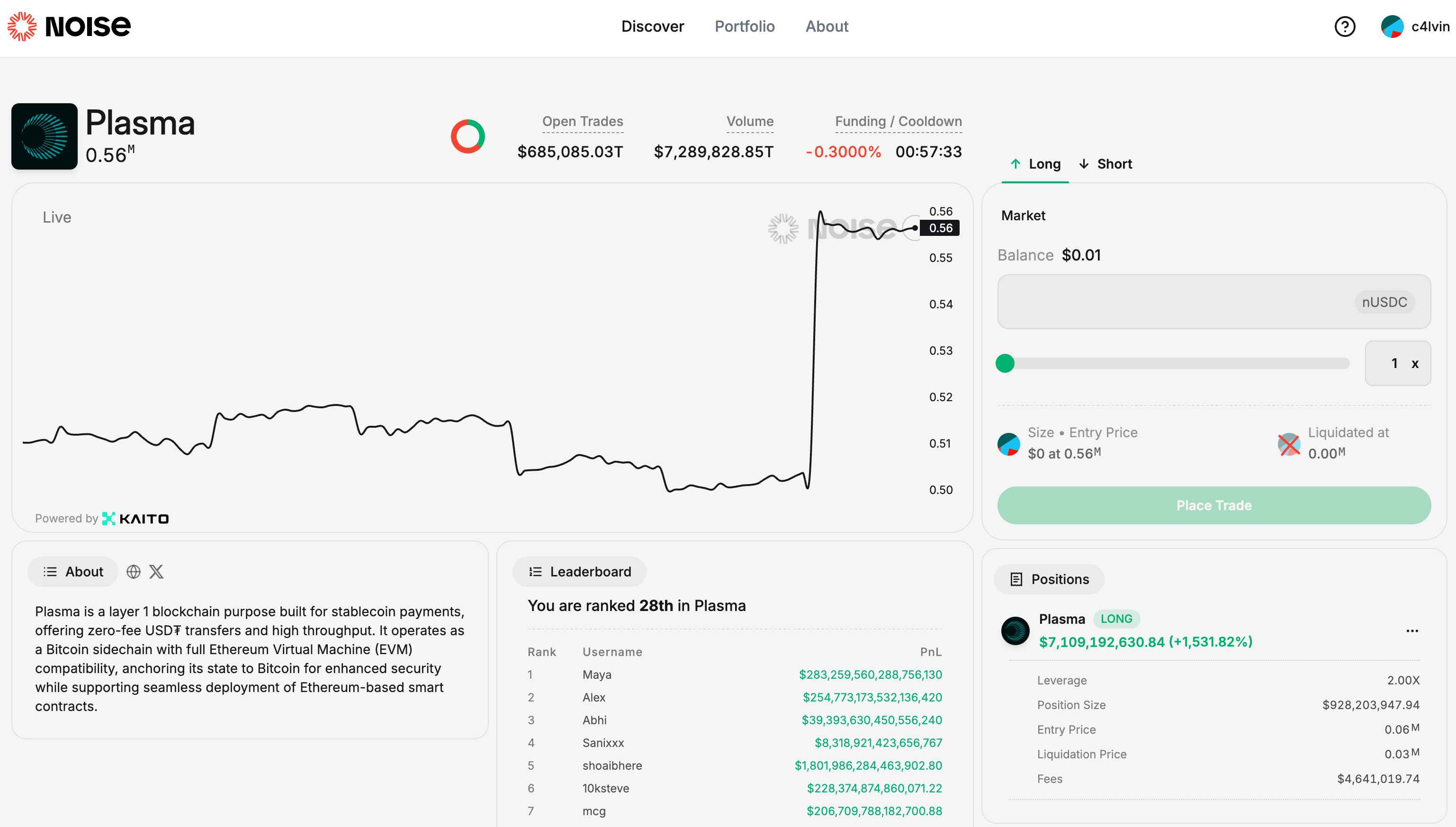1456x827 pixels.
Task: Click the $685,085.03T open trades value
Action: (x=570, y=152)
